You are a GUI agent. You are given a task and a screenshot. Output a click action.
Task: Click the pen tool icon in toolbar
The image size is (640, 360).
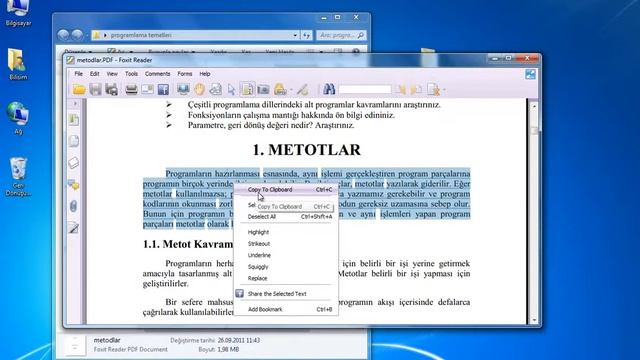(302, 89)
